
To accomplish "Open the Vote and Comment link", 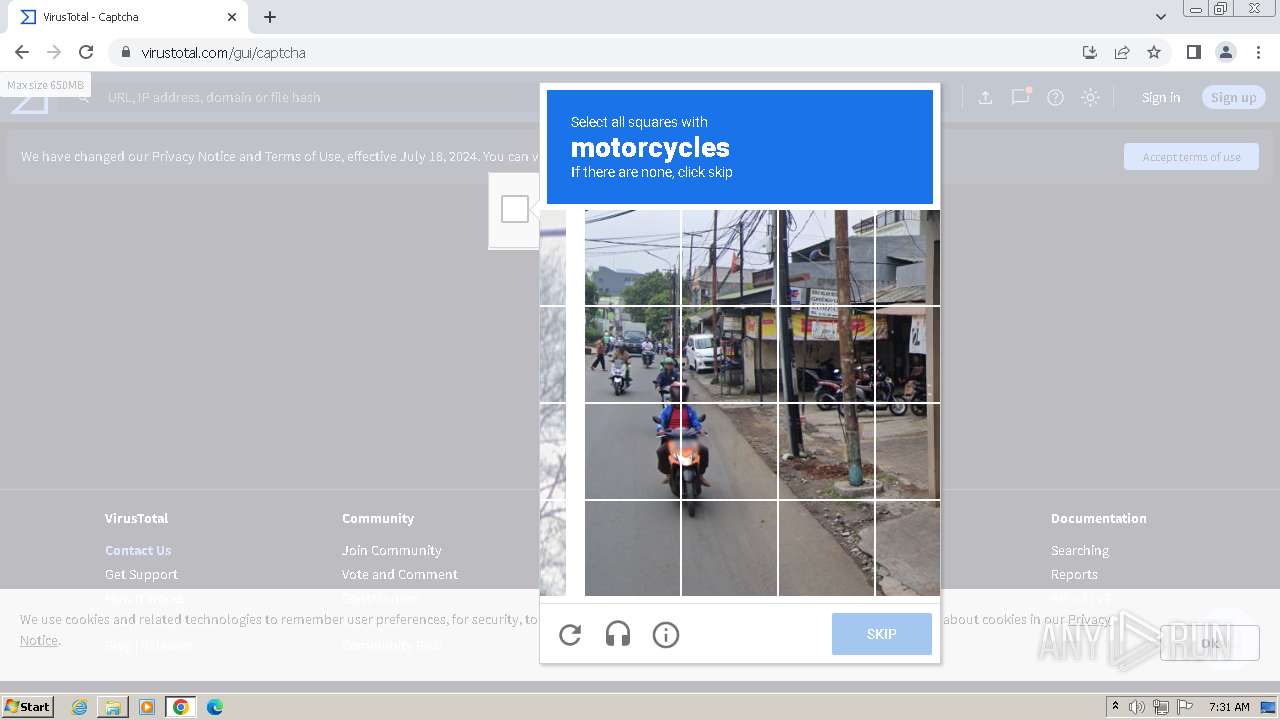I will click(x=400, y=574).
